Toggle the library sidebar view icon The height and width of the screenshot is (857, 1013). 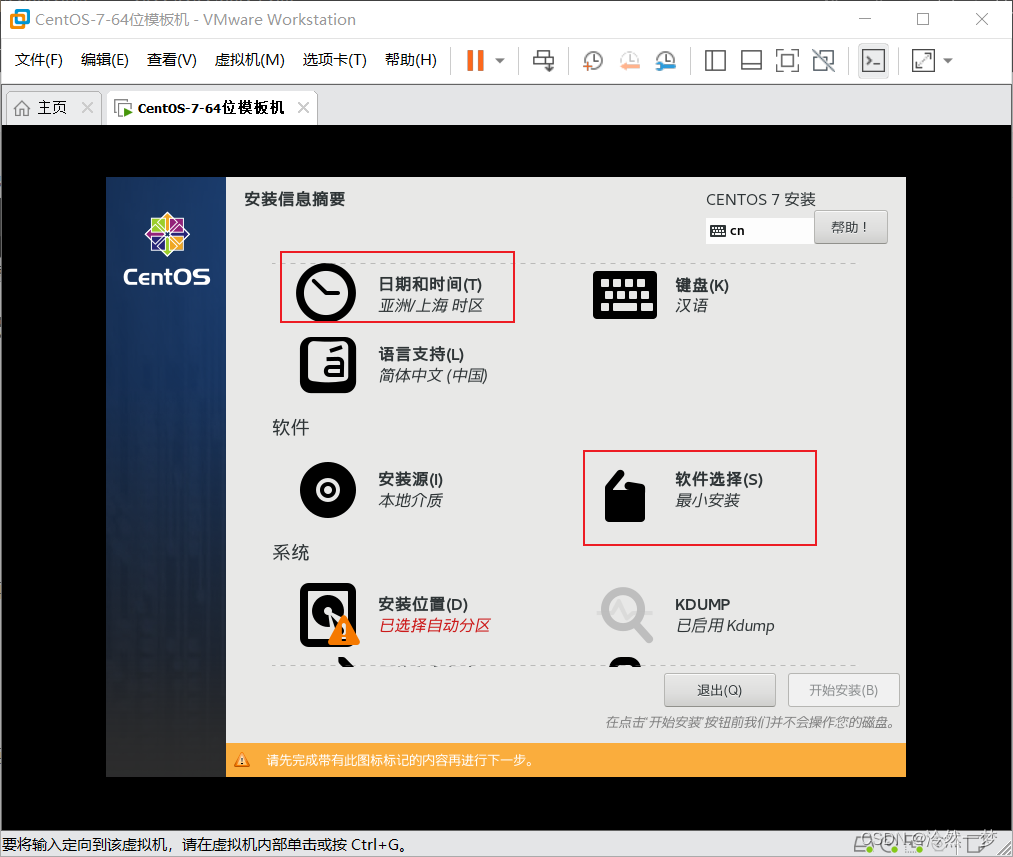coord(715,61)
